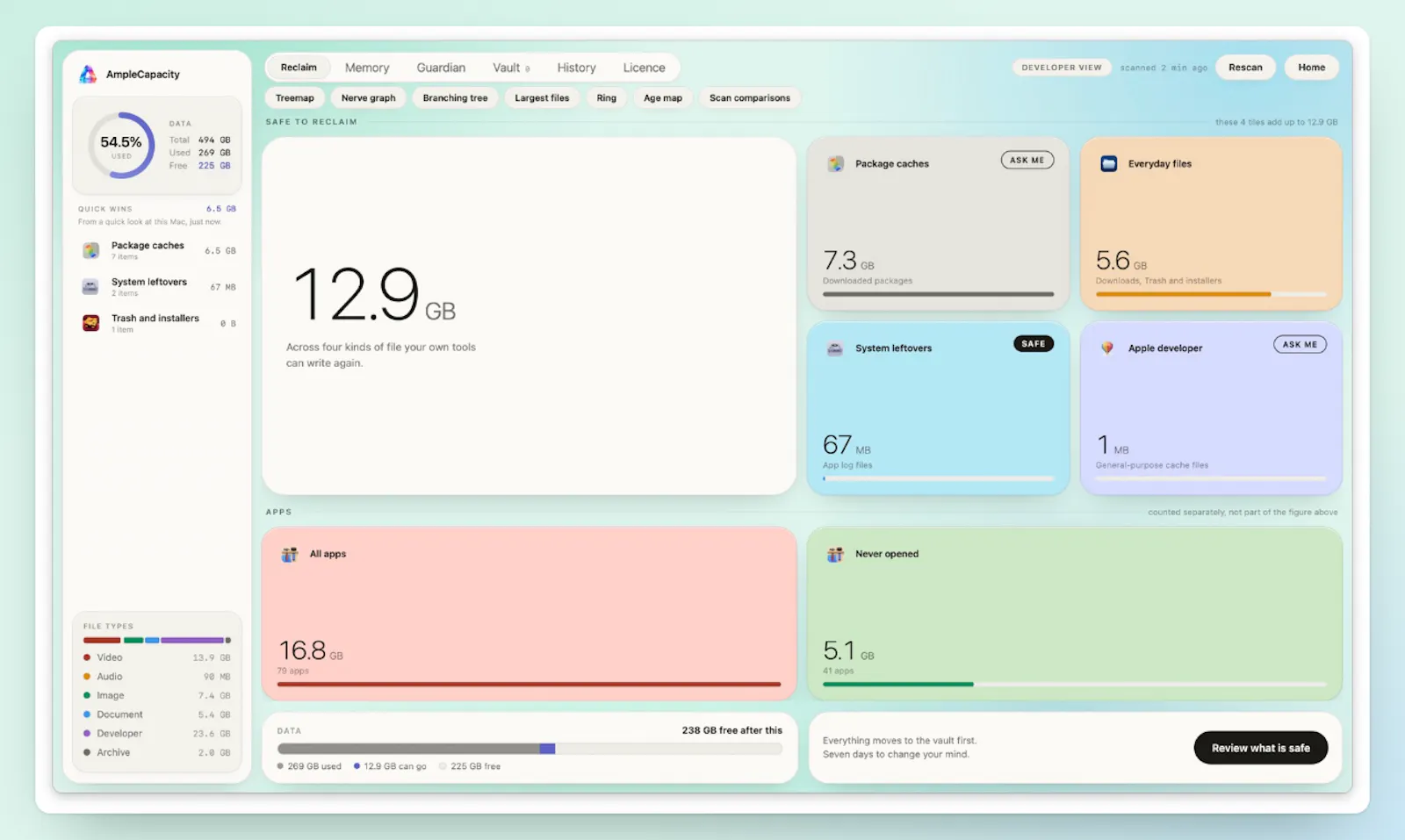Select the Ring view
Screen dimensions: 1405x840
point(607,98)
